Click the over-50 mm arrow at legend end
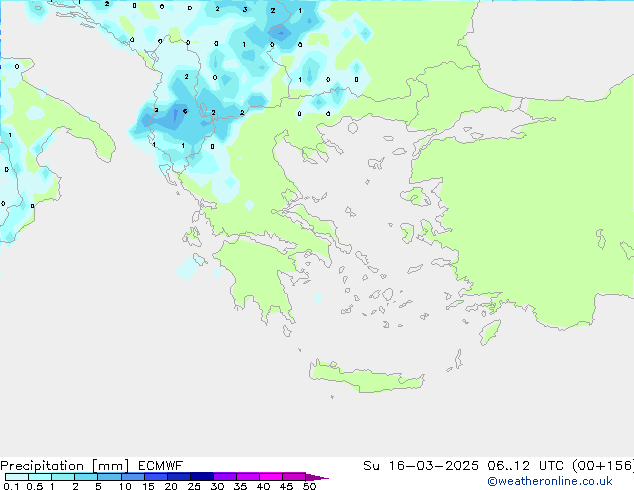This screenshot has width=634, height=490. (x=317, y=477)
